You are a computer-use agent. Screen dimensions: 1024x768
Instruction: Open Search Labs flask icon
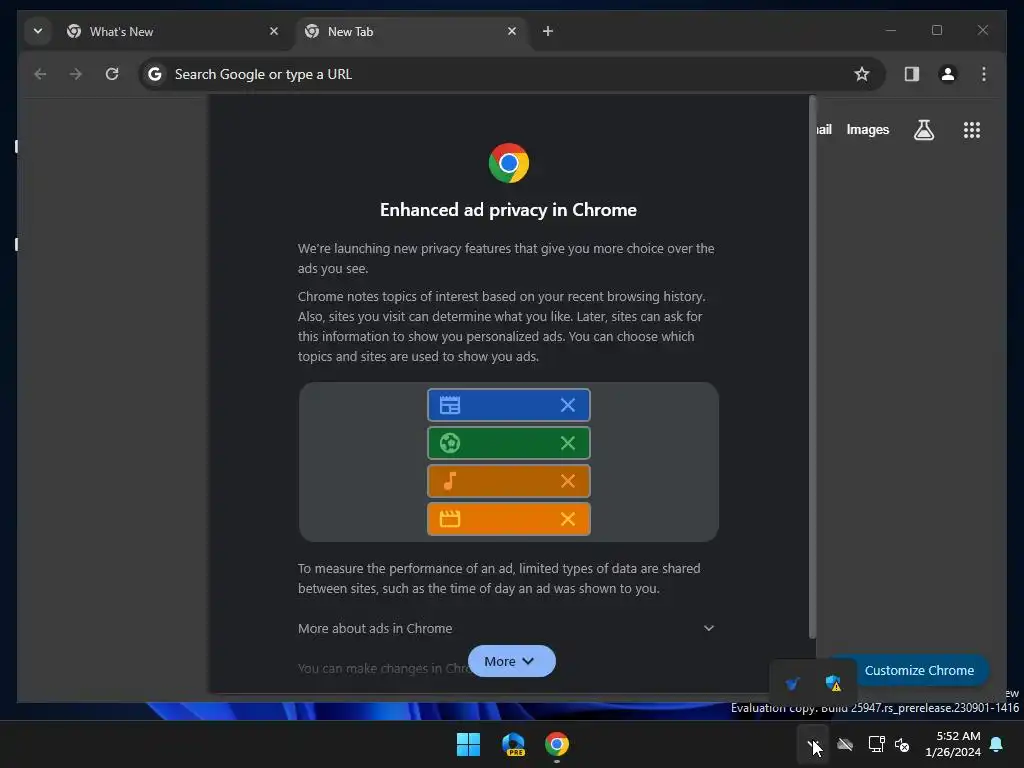point(923,130)
